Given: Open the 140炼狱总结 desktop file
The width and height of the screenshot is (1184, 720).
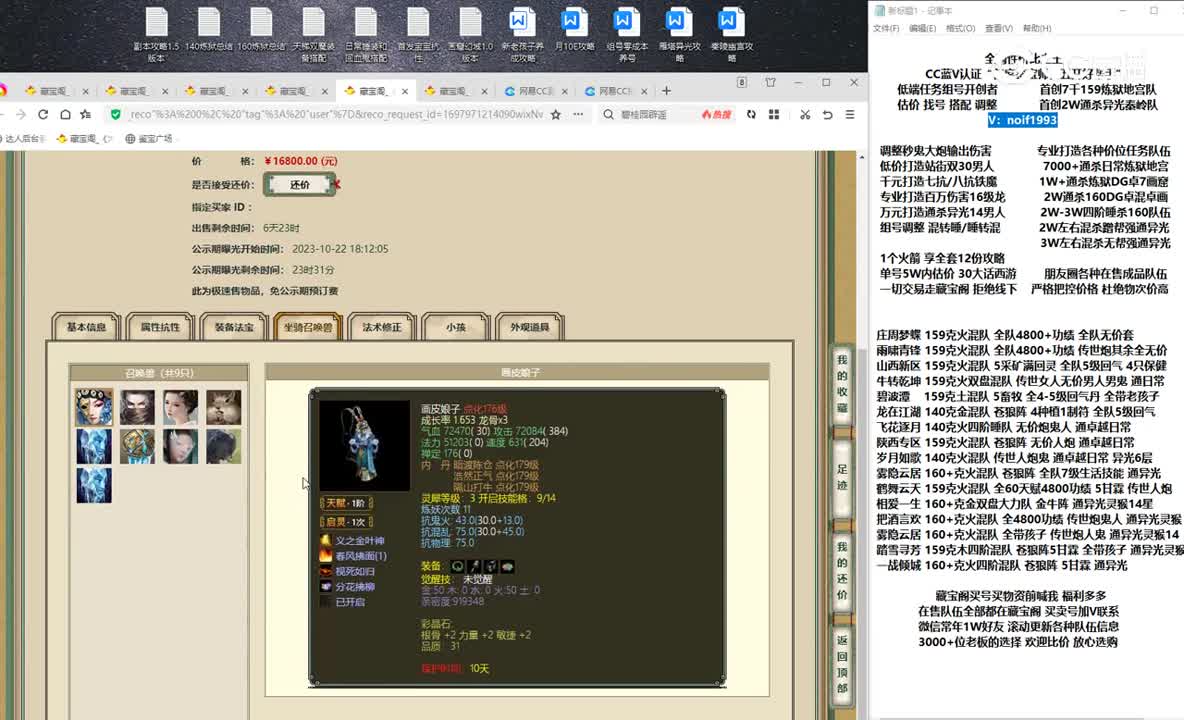Looking at the screenshot, I should (x=208, y=30).
